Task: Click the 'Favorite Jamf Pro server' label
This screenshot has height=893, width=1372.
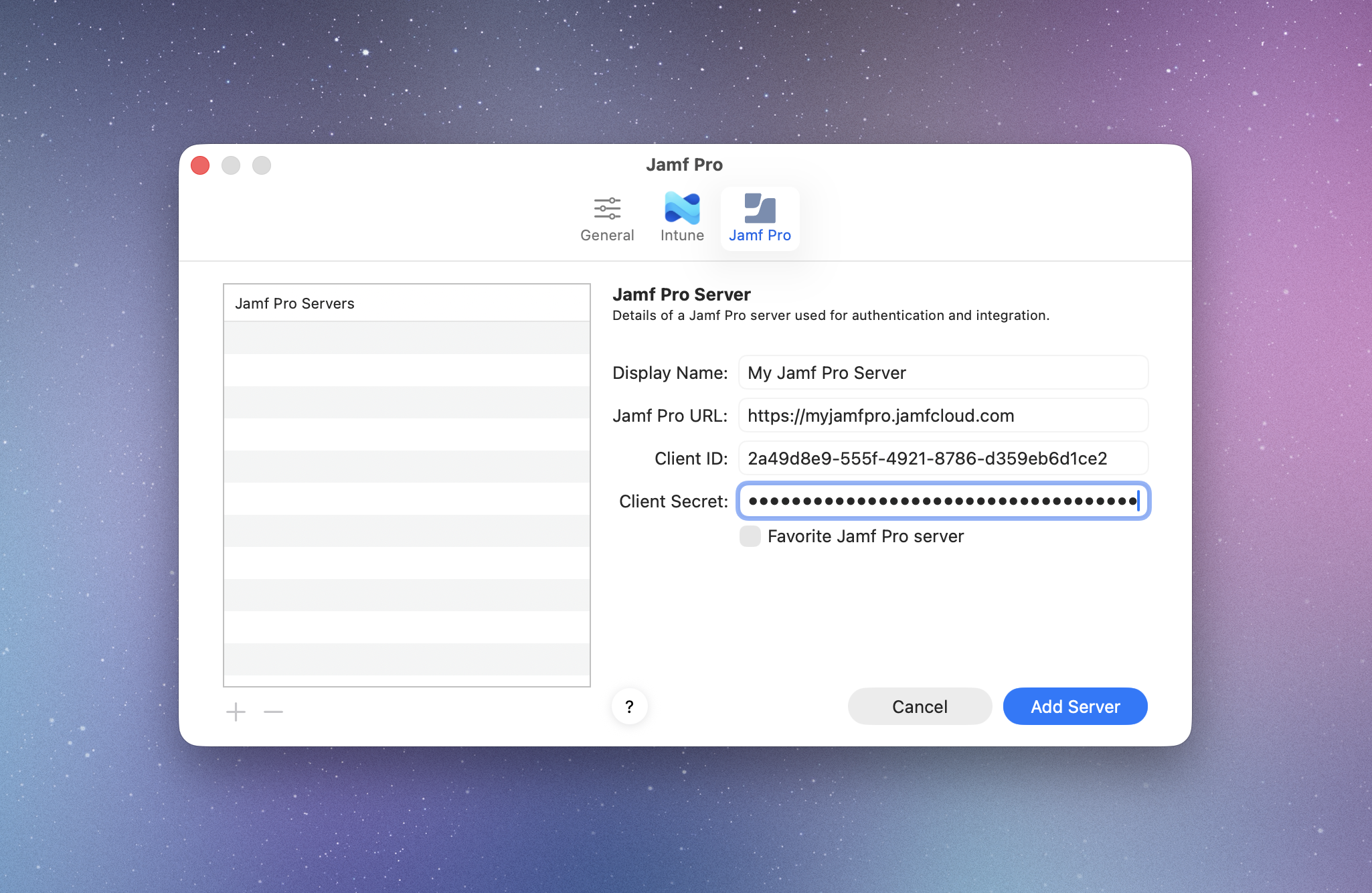Action: pyautogui.click(x=865, y=536)
